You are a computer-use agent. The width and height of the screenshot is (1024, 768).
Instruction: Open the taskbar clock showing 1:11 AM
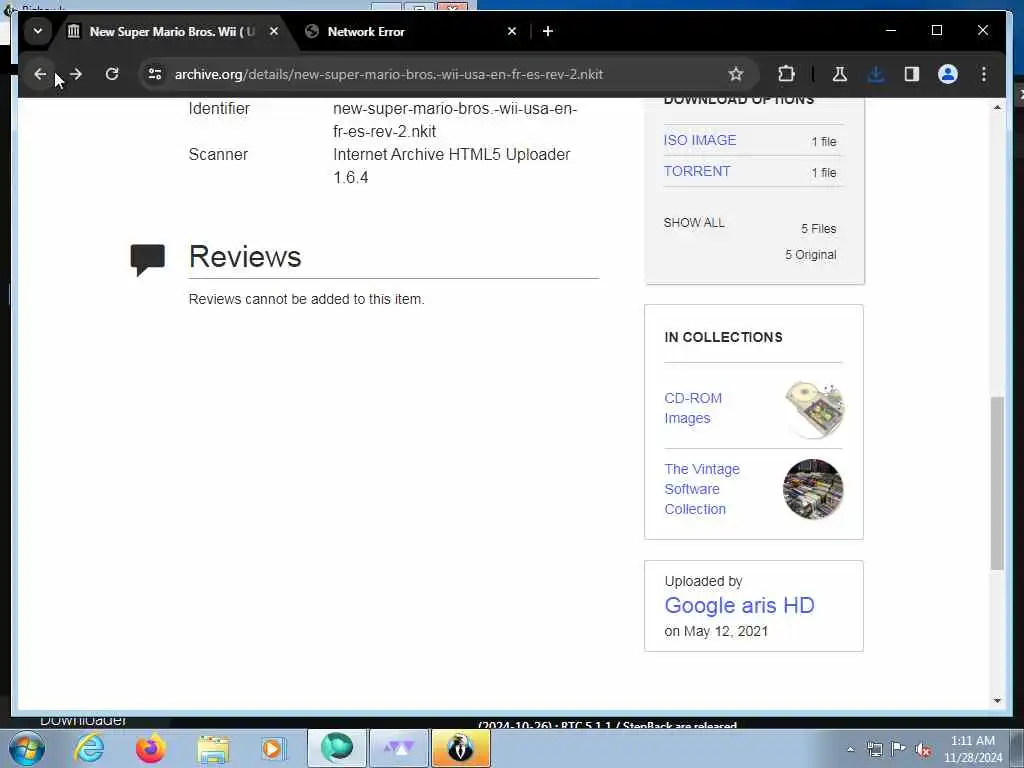(972, 749)
